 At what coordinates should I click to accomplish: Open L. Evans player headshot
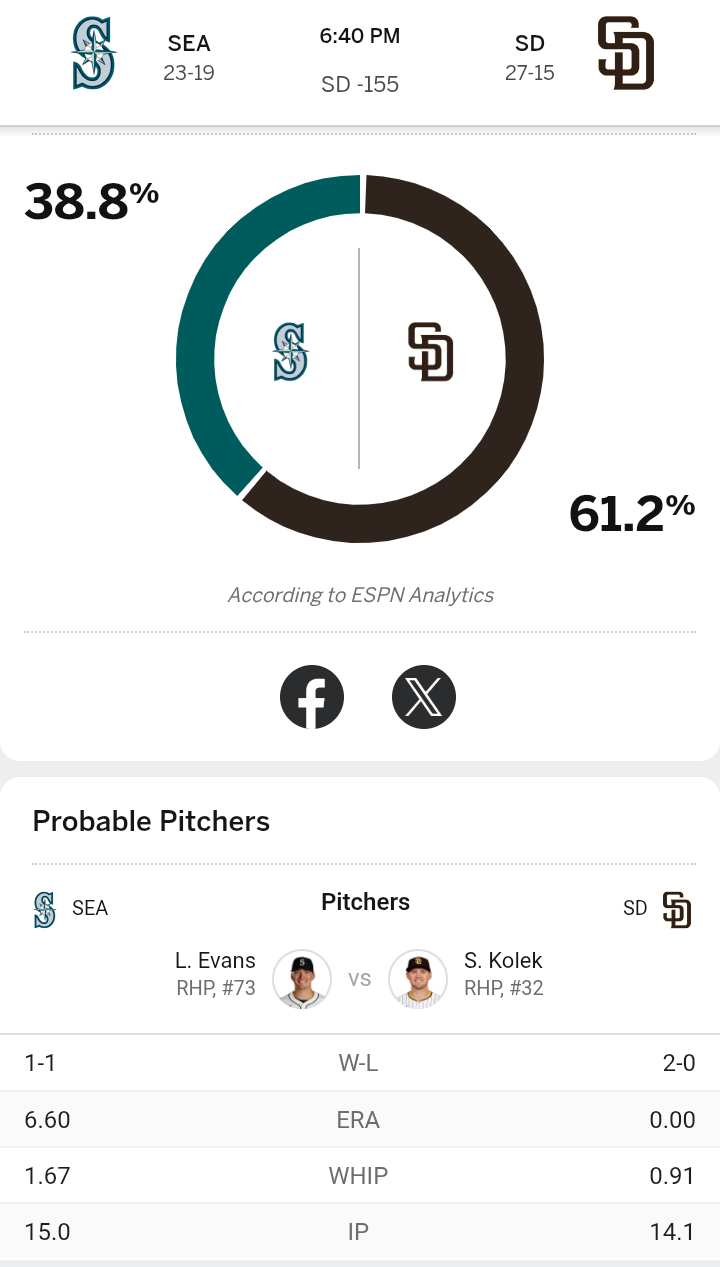pos(302,978)
